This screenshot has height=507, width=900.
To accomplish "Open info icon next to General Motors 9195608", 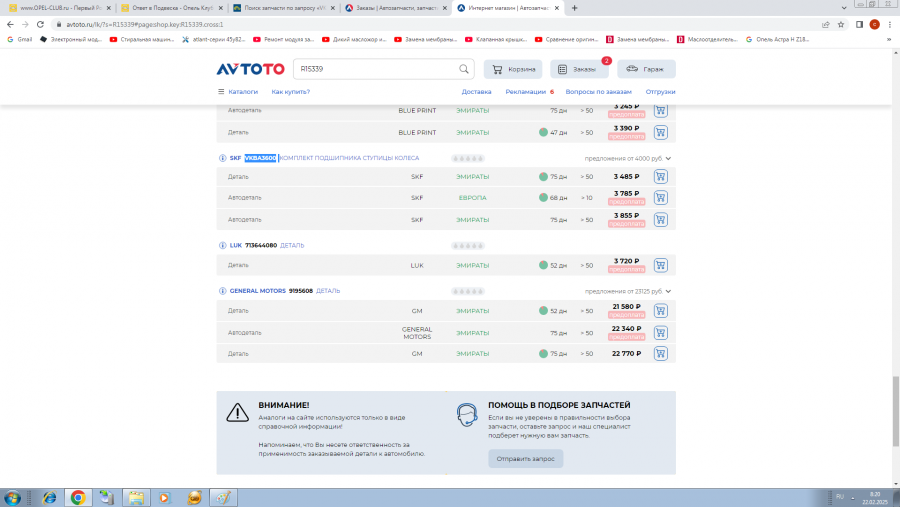I will (x=222, y=291).
